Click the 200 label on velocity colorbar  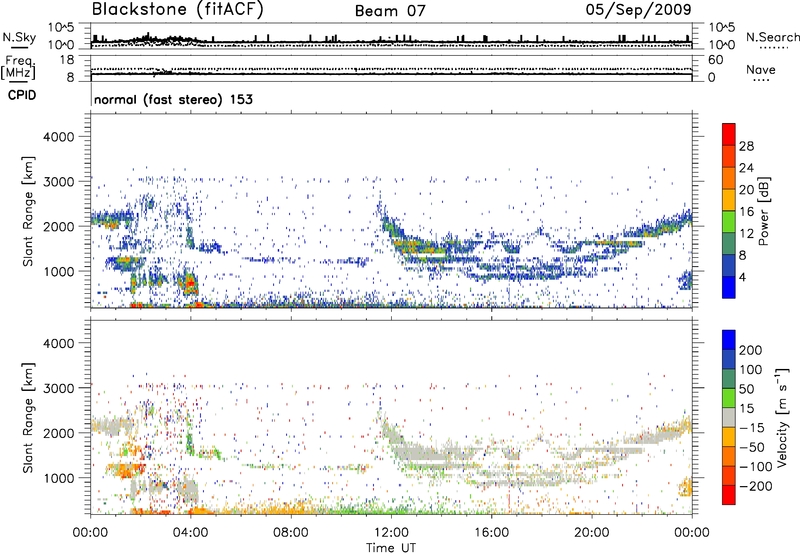(x=751, y=350)
